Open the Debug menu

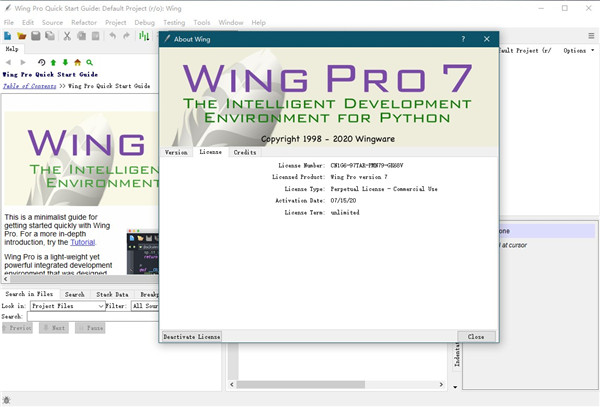[x=145, y=23]
